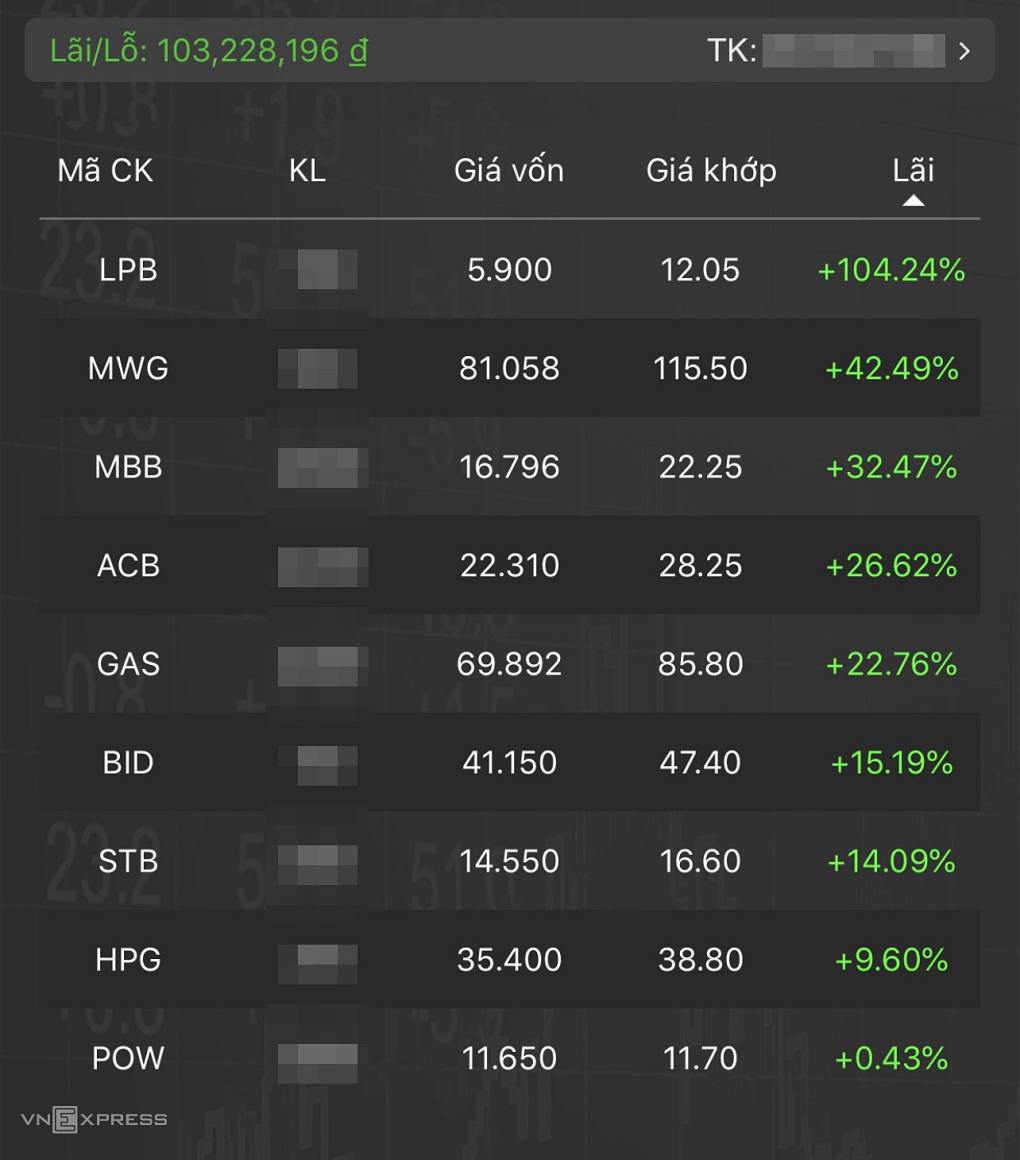Open account selector chevron arrow

(964, 51)
